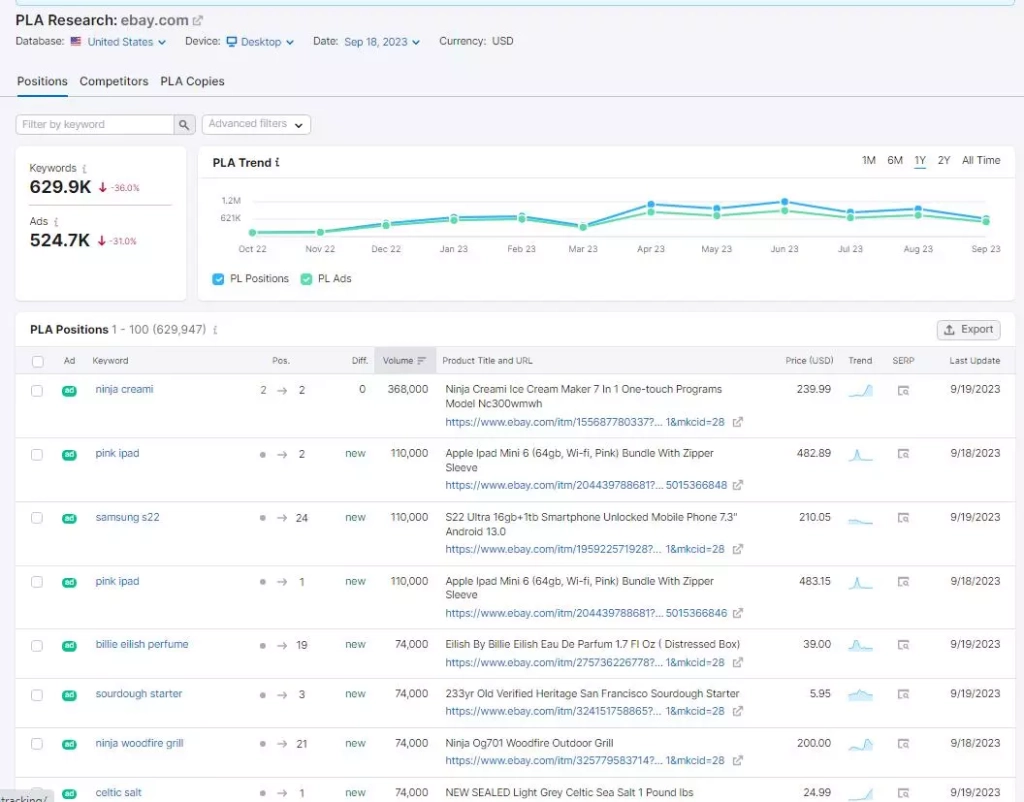This screenshot has width=1024, height=802.
Task: Open the Sep 18, 2023 date dropdown
Action: [382, 42]
